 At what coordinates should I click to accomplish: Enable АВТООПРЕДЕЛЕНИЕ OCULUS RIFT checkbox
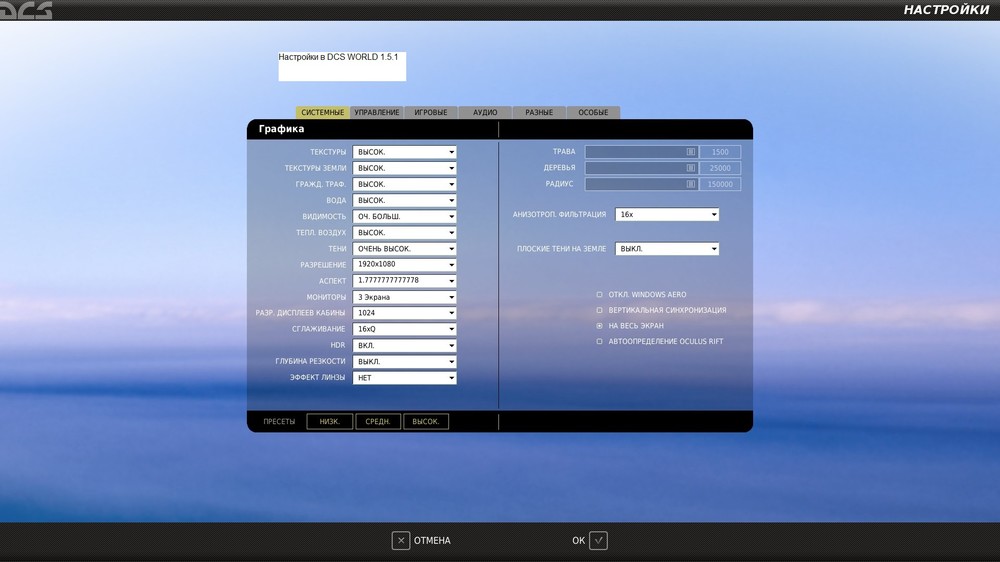coord(599,341)
